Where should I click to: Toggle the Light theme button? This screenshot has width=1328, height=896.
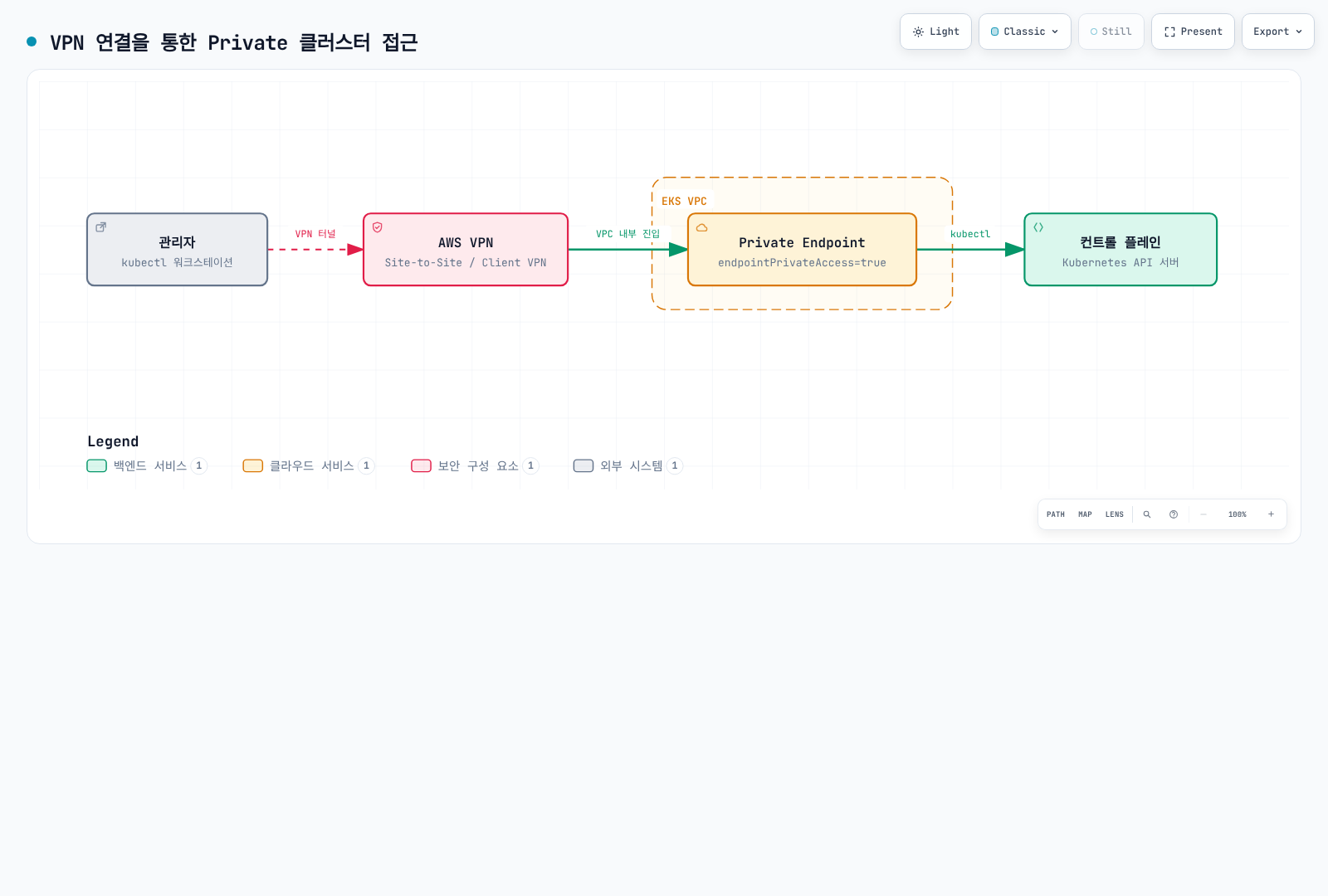[935, 32]
